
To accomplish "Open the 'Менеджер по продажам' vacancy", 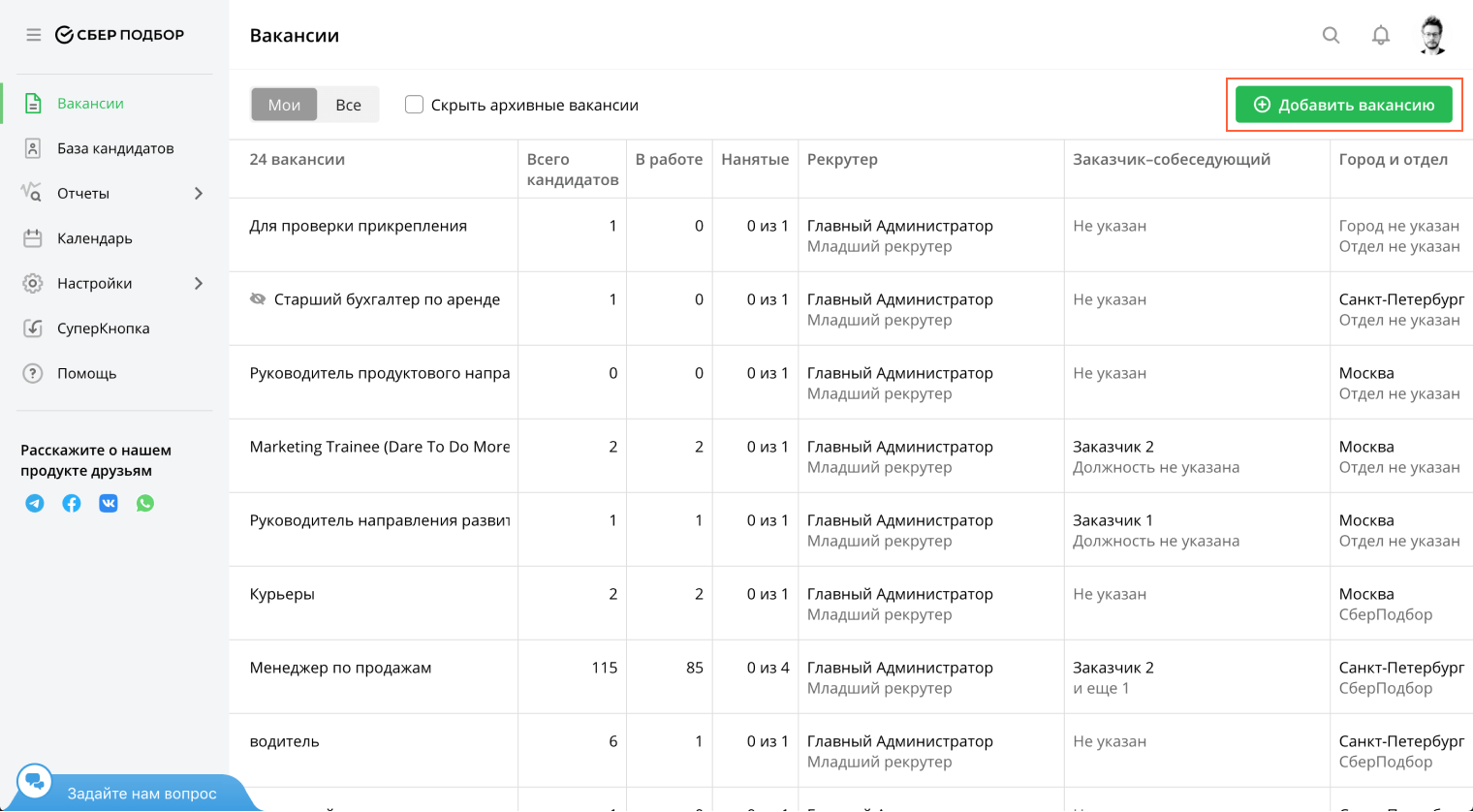I will tap(340, 668).
